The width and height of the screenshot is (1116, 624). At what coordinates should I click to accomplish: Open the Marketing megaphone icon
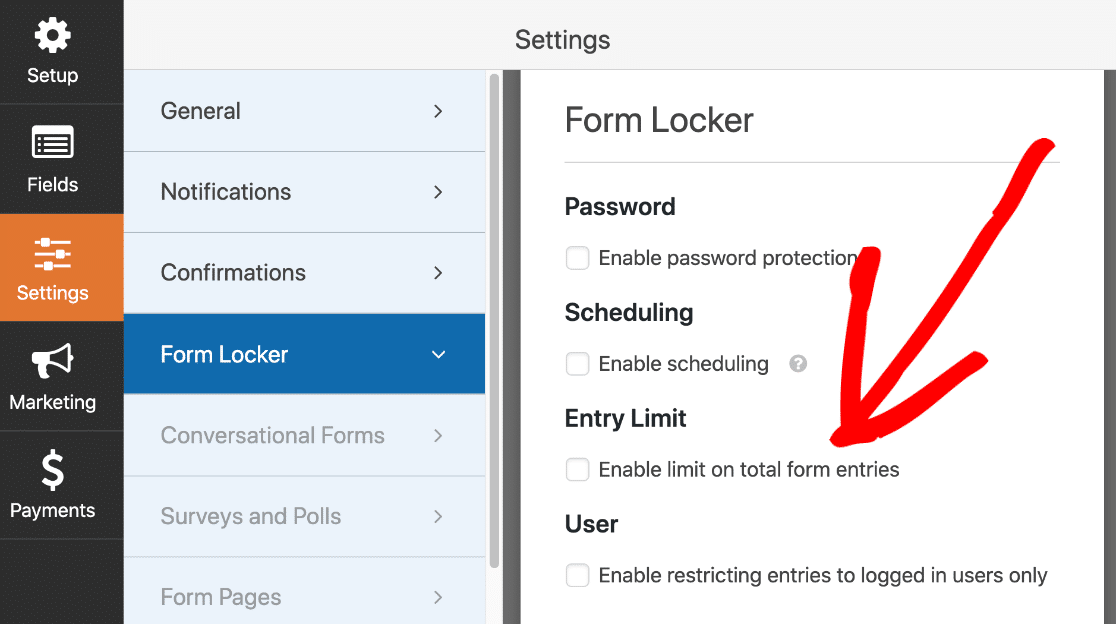[x=53, y=361]
